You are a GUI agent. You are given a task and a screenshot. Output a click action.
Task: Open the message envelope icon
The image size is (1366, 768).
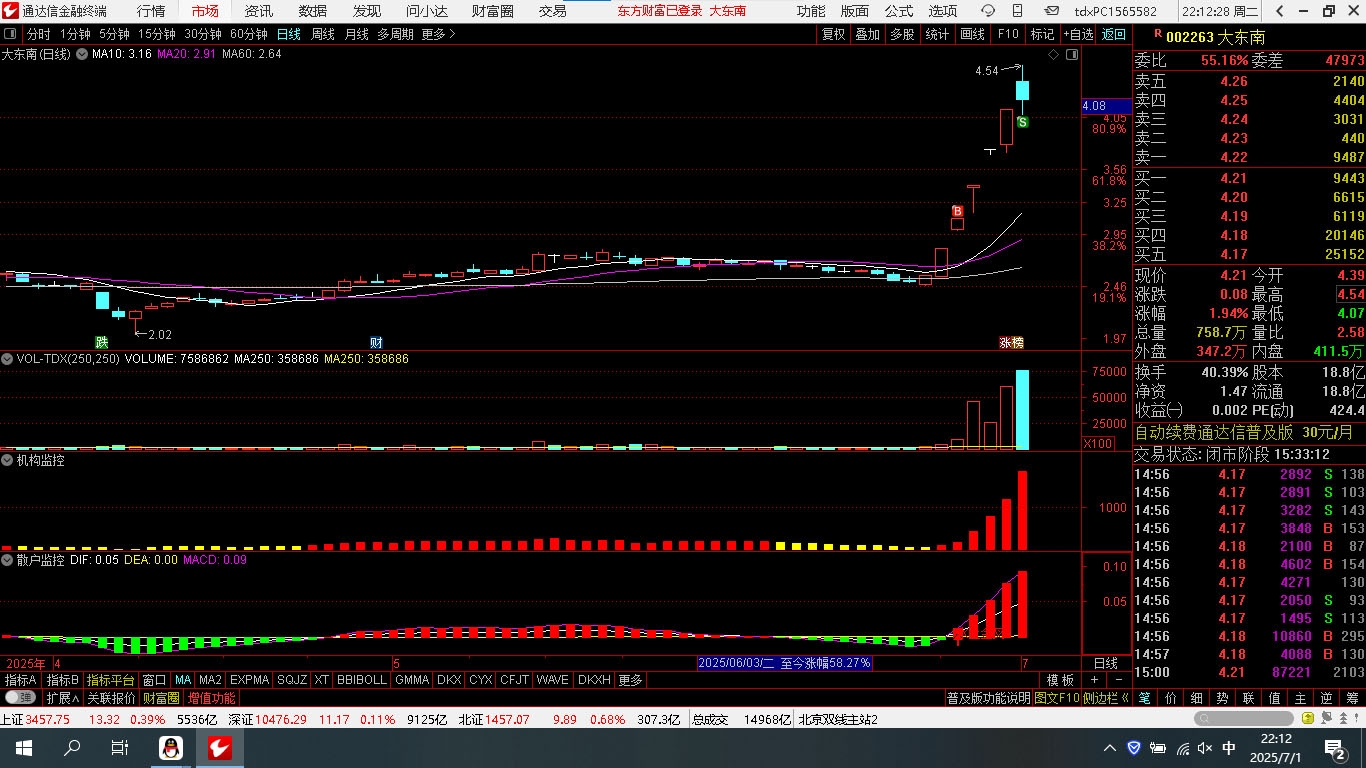point(1051,11)
